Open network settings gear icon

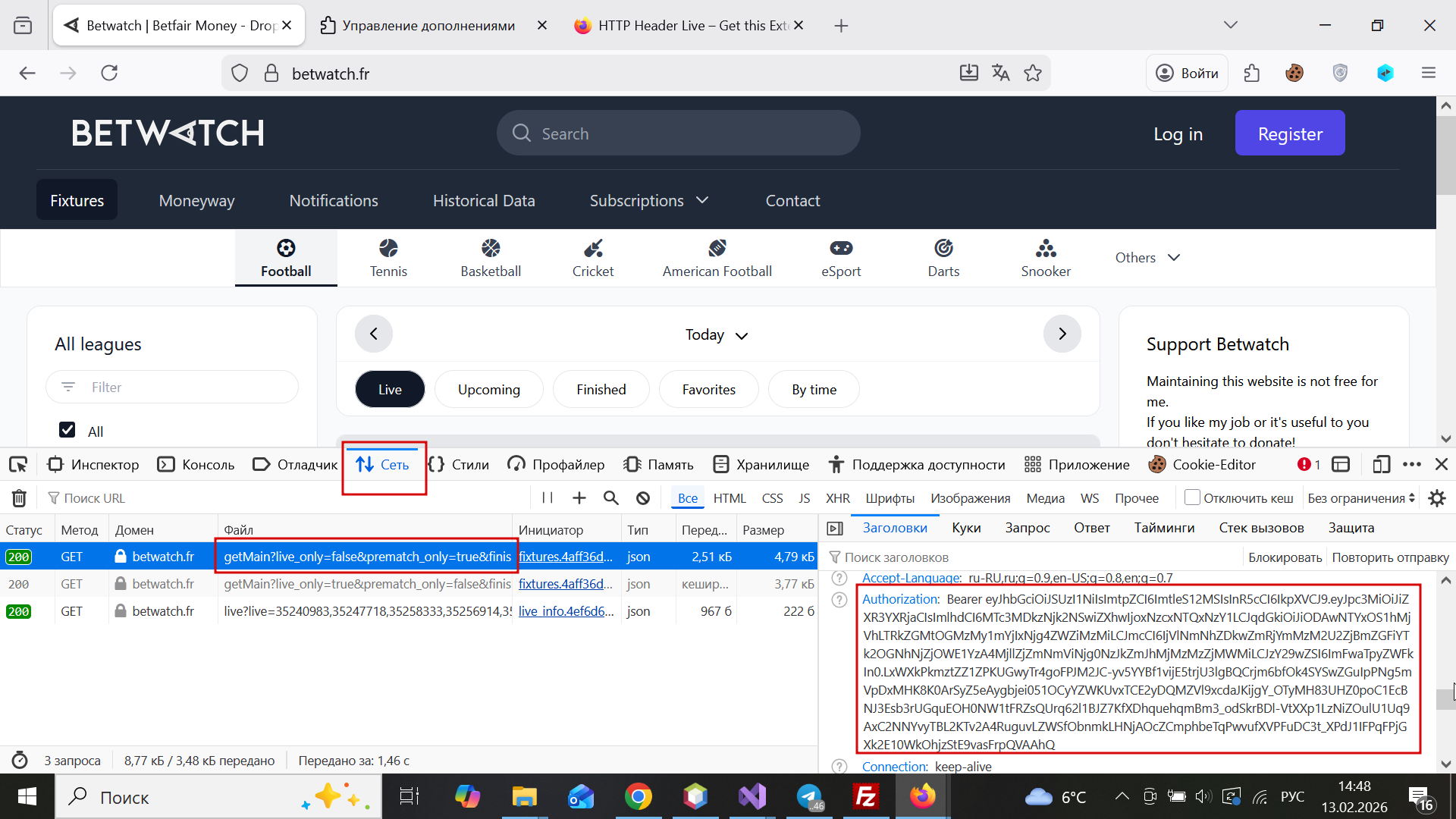[x=1437, y=498]
